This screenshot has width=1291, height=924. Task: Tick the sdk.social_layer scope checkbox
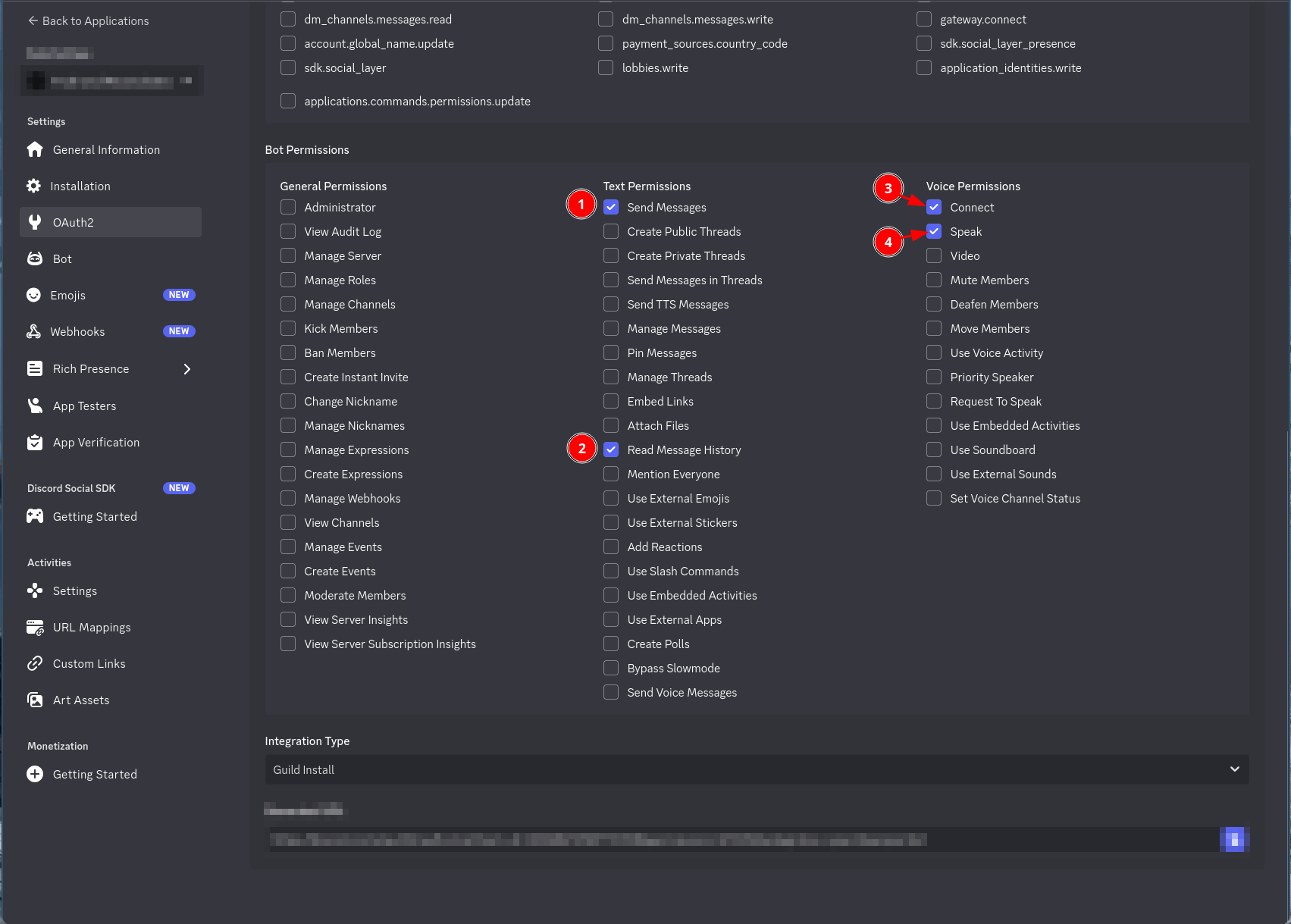pos(288,67)
